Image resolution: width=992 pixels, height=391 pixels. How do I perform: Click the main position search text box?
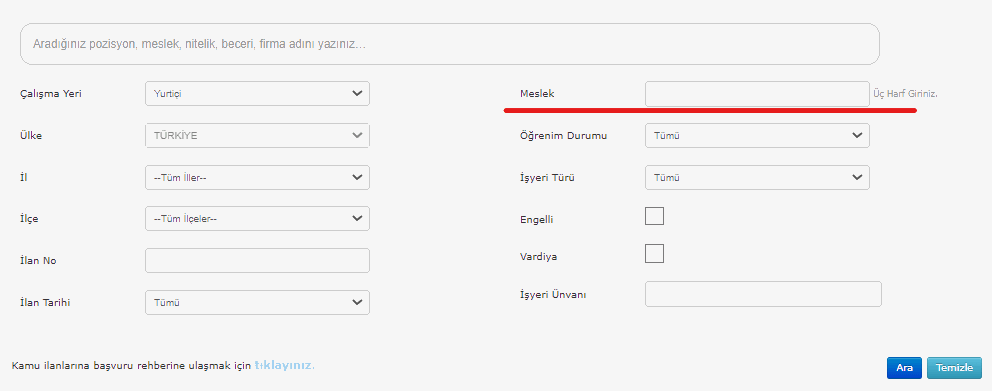(x=450, y=44)
